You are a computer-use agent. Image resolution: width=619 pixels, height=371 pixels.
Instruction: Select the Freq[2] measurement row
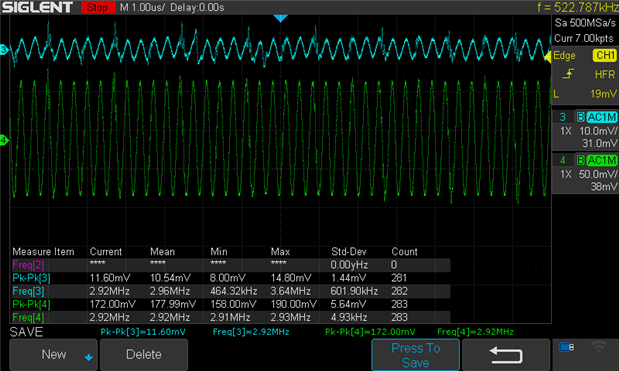click(x=230, y=265)
